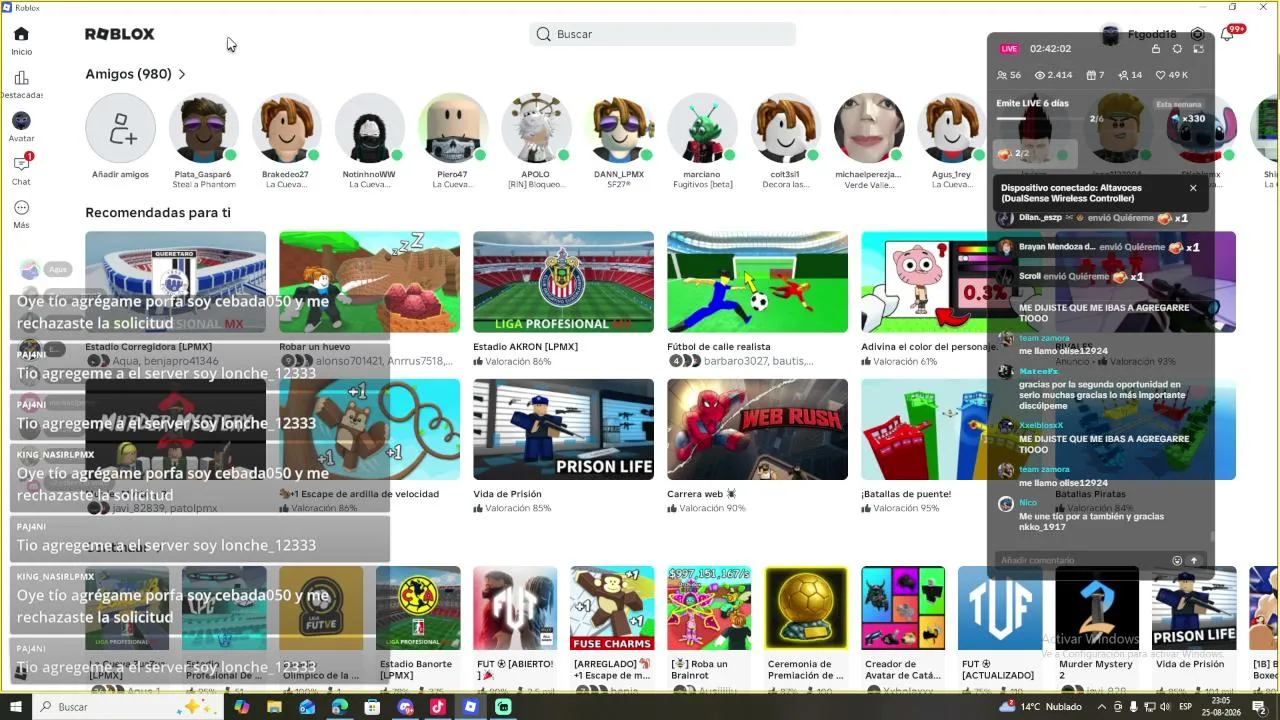The width and height of the screenshot is (1280, 720).
Task: Open friend colt3sl1's avatar
Action: (x=785, y=129)
